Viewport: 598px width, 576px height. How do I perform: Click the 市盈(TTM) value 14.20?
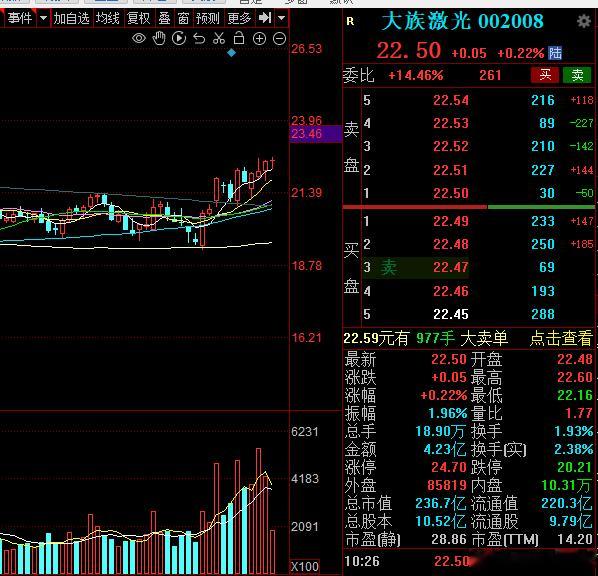575,539
